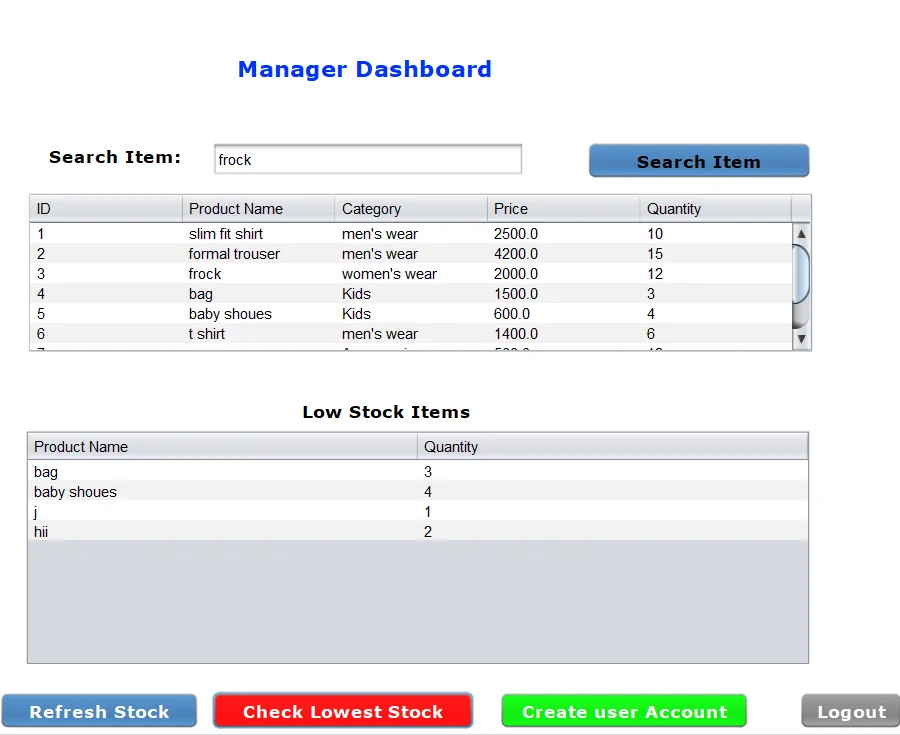This screenshot has height=735, width=900.
Task: Select the j row in Low Stock Items
Action: pyautogui.click(x=418, y=512)
